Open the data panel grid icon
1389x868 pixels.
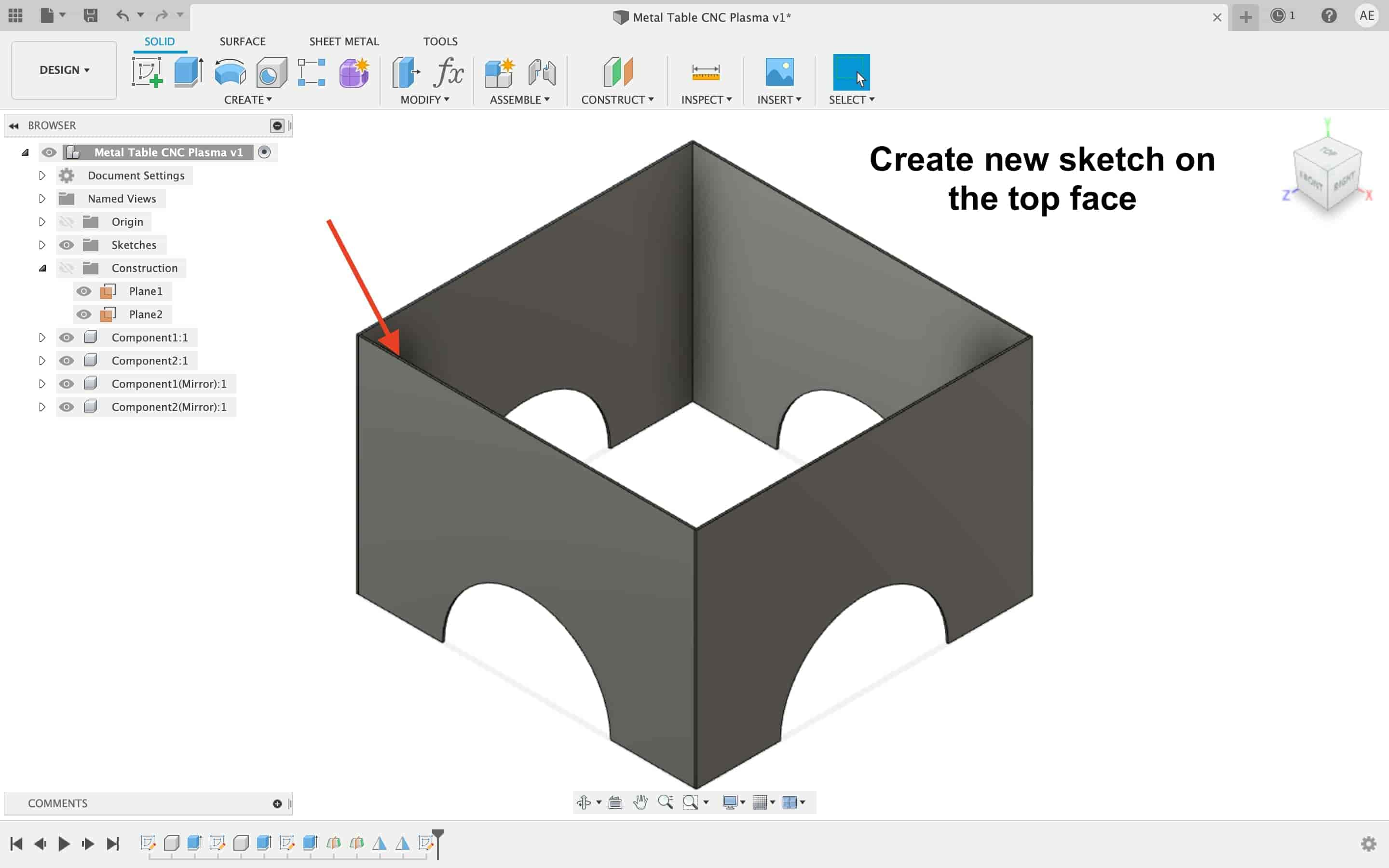[15, 15]
